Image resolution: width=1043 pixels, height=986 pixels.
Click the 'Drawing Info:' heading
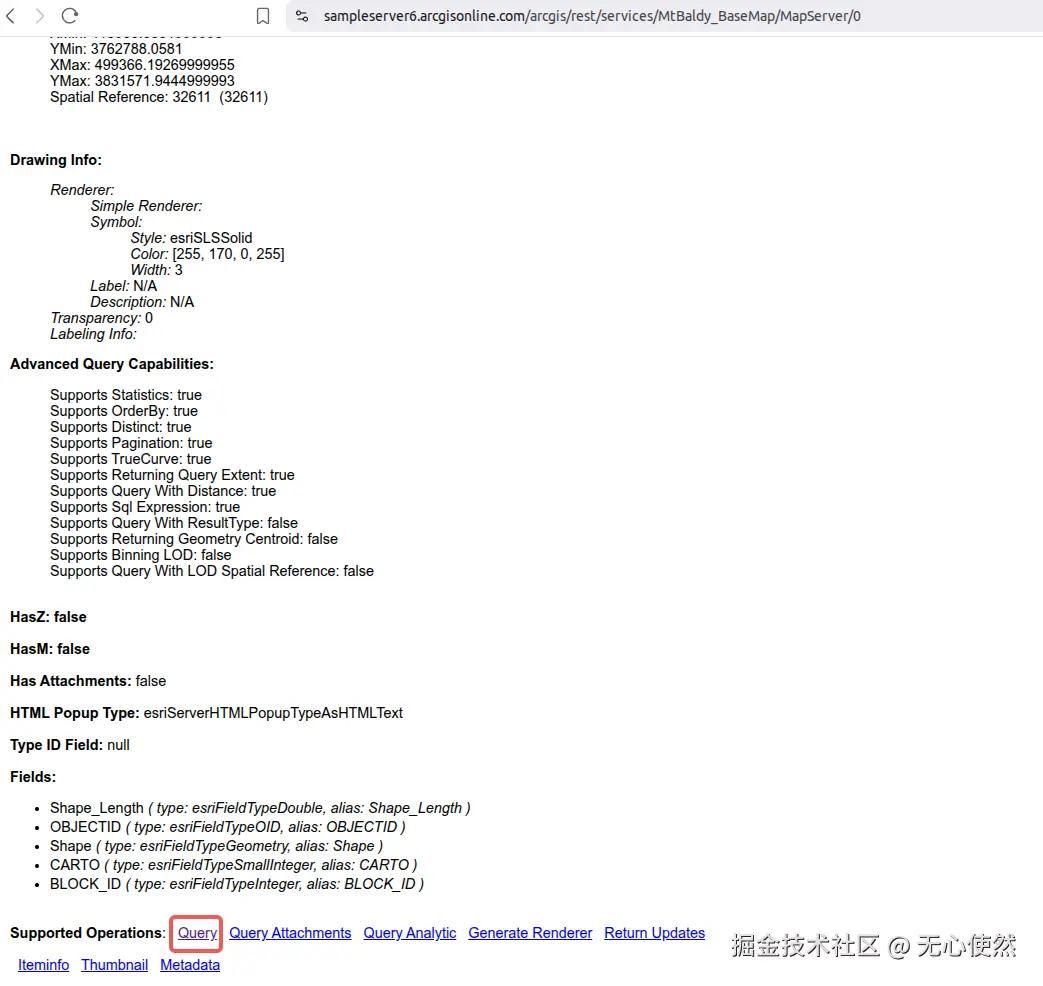pos(56,160)
